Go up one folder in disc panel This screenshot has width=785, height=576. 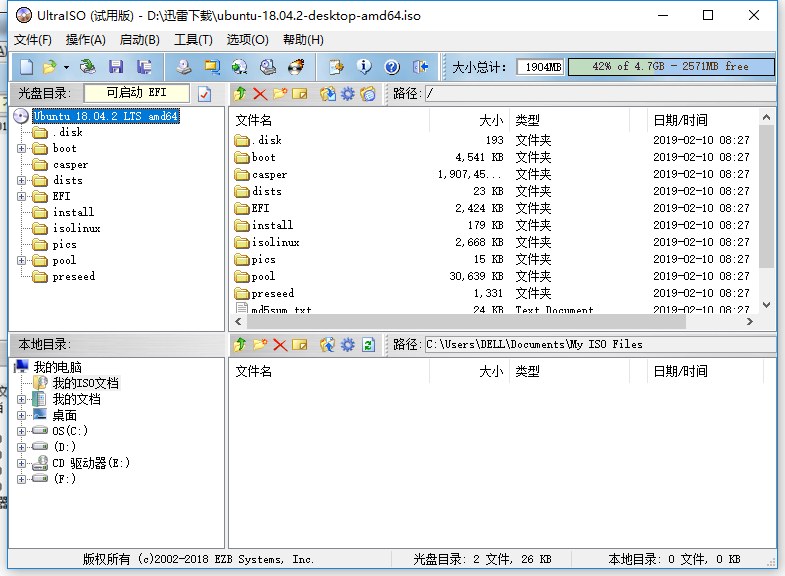tap(240, 94)
